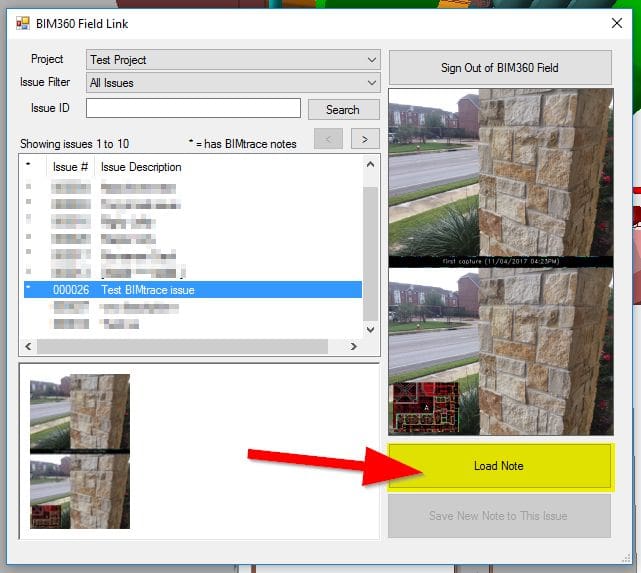The height and width of the screenshot is (573, 641).
Task: Click the issue list scroll down arrow
Action: [371, 329]
